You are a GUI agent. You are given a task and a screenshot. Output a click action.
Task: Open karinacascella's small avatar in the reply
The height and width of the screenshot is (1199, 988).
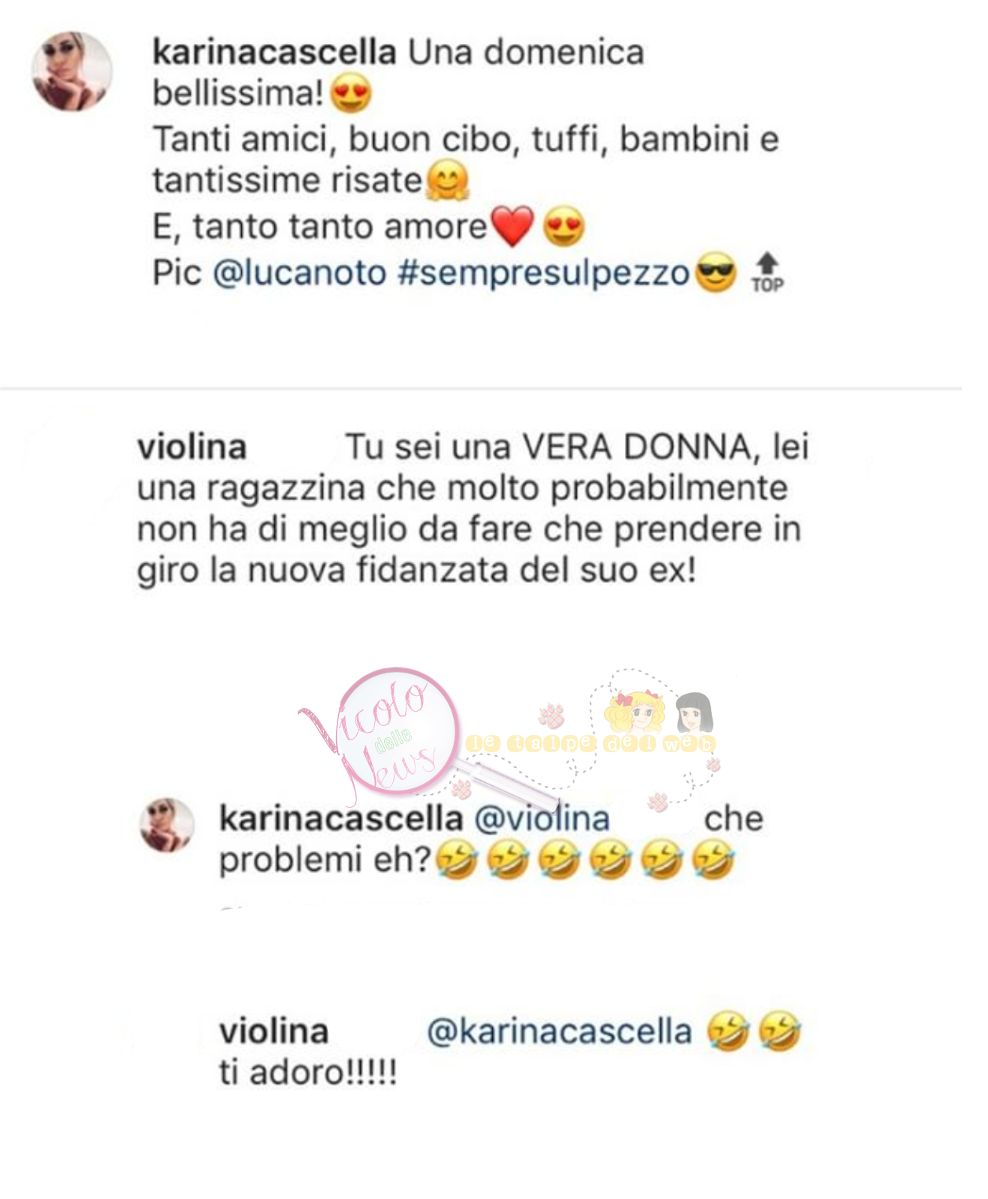[167, 825]
